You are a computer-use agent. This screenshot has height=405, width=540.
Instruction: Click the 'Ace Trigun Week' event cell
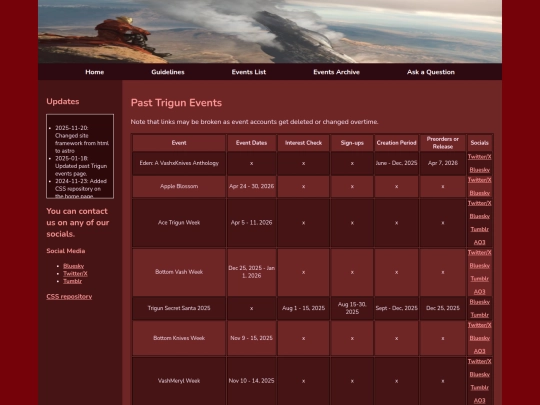(179, 222)
